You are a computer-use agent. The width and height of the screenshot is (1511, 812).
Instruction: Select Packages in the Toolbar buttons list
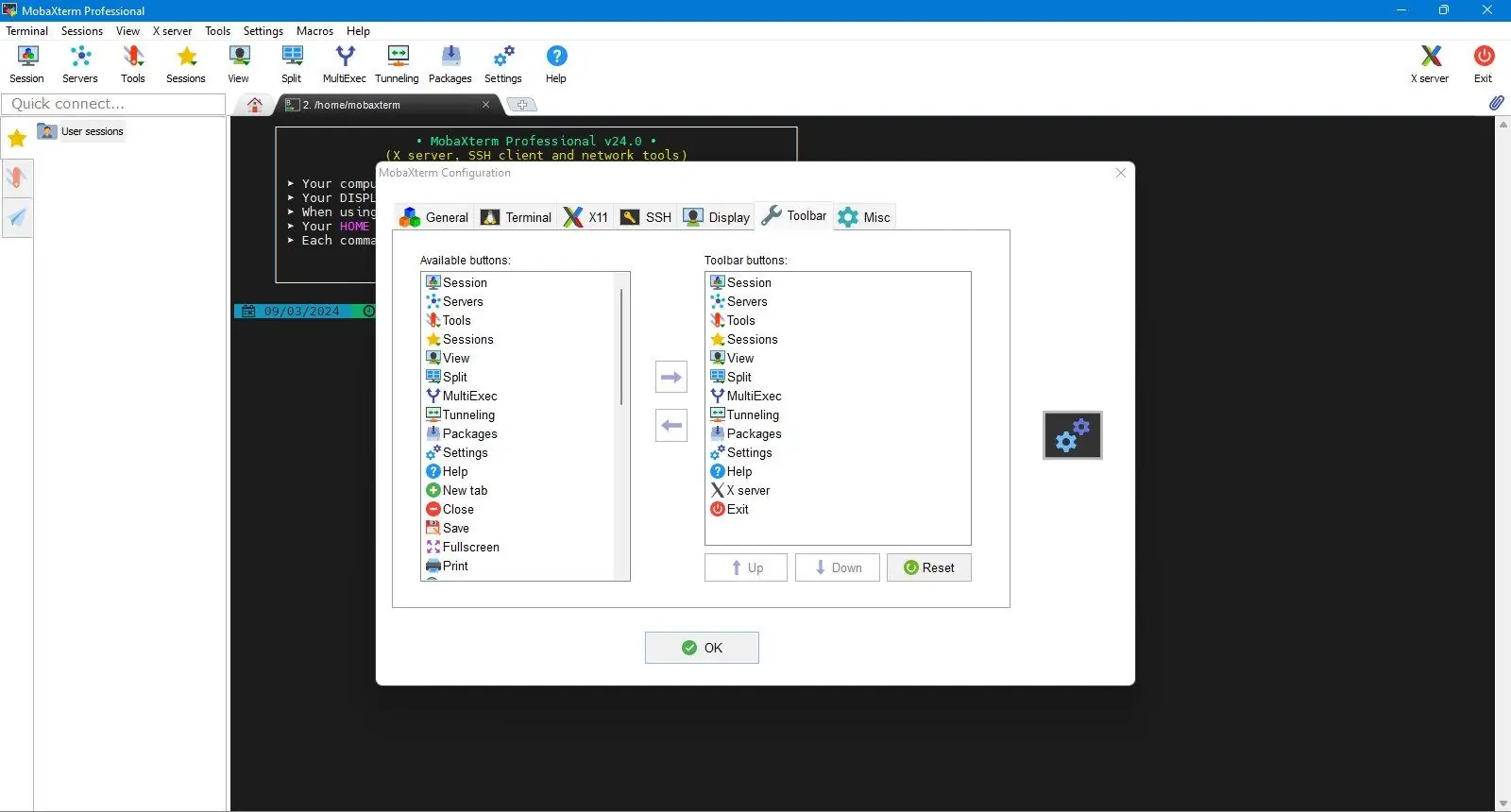point(746,433)
